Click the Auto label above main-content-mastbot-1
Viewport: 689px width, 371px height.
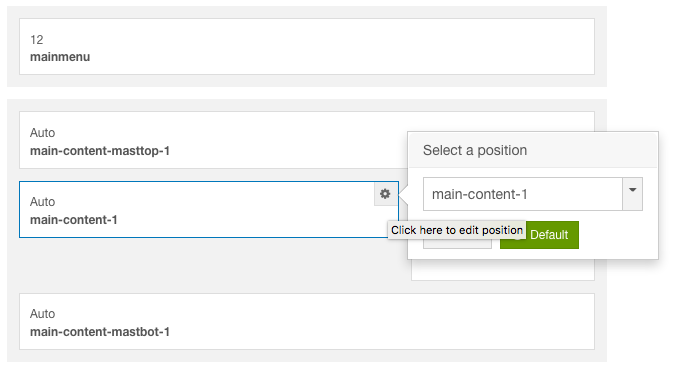pyautogui.click(x=42, y=314)
